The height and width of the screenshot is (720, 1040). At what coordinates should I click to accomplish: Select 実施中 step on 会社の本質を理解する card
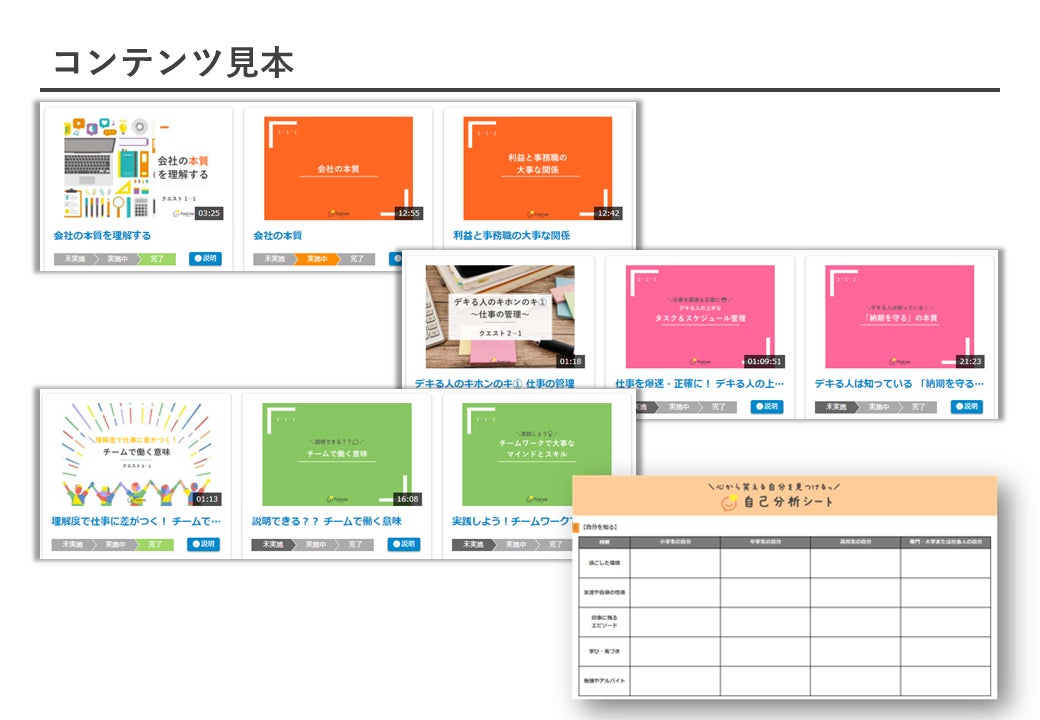pos(117,259)
